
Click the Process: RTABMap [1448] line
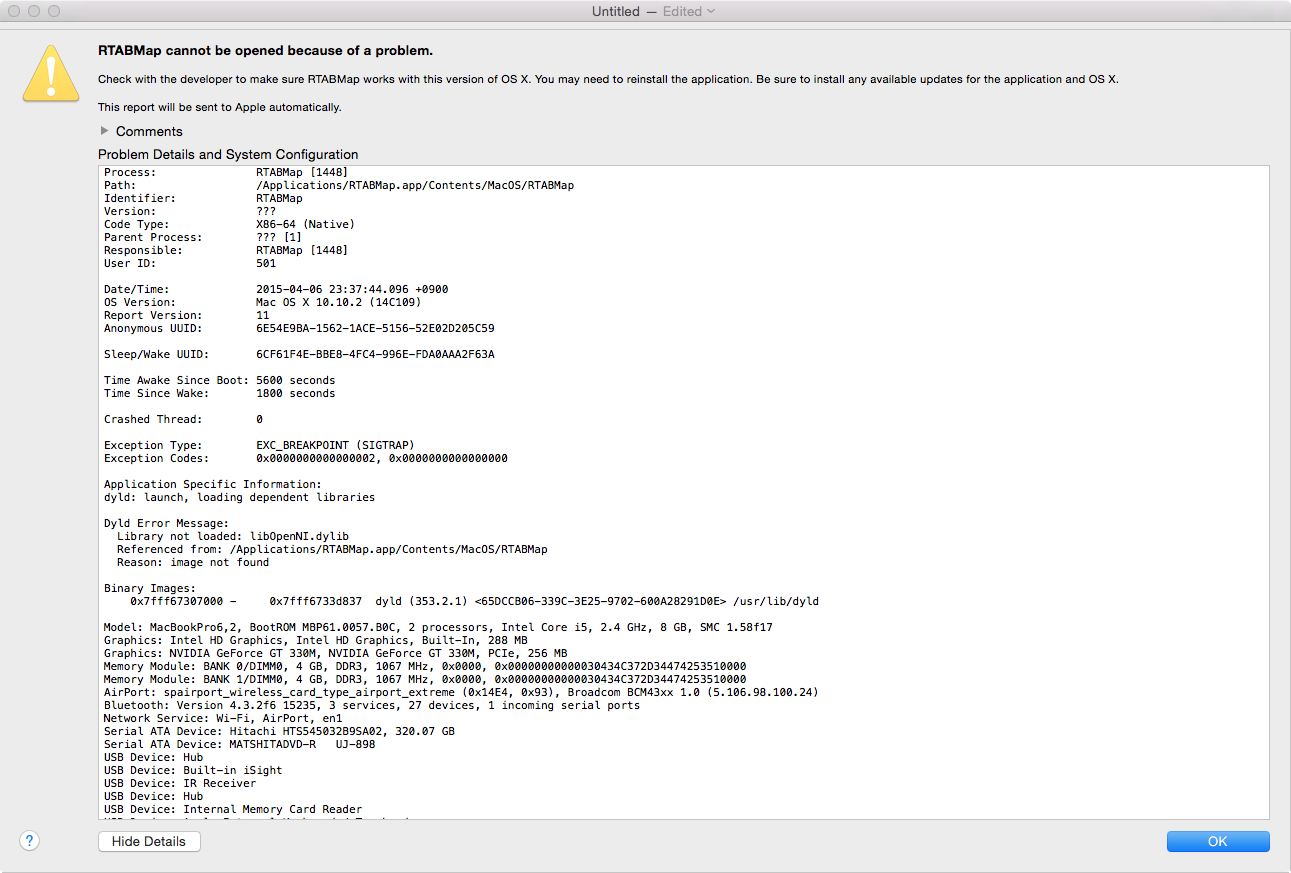coord(226,173)
